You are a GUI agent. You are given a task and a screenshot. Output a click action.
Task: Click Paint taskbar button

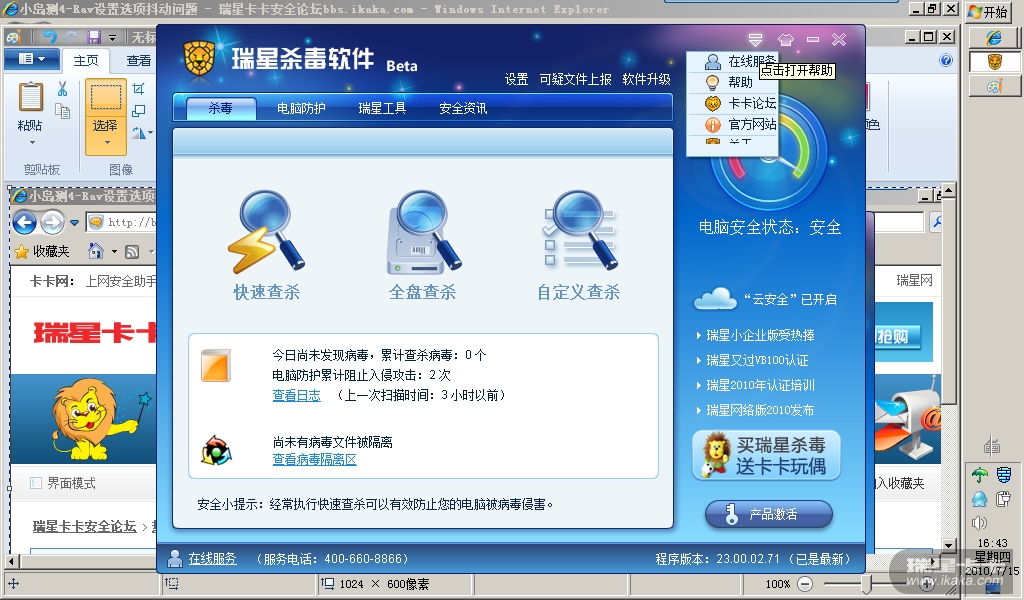click(x=994, y=86)
